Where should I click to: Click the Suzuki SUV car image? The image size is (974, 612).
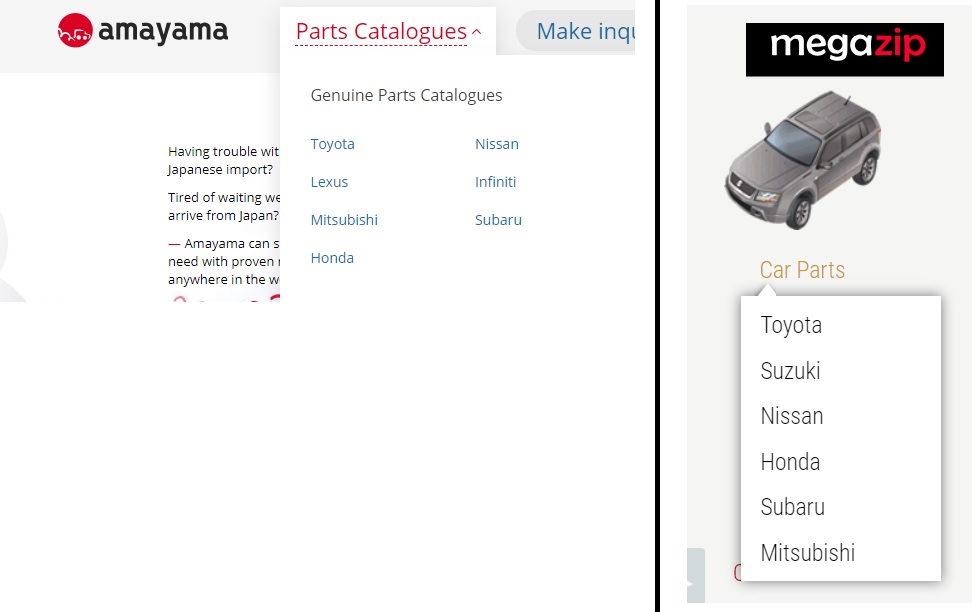[x=803, y=159]
